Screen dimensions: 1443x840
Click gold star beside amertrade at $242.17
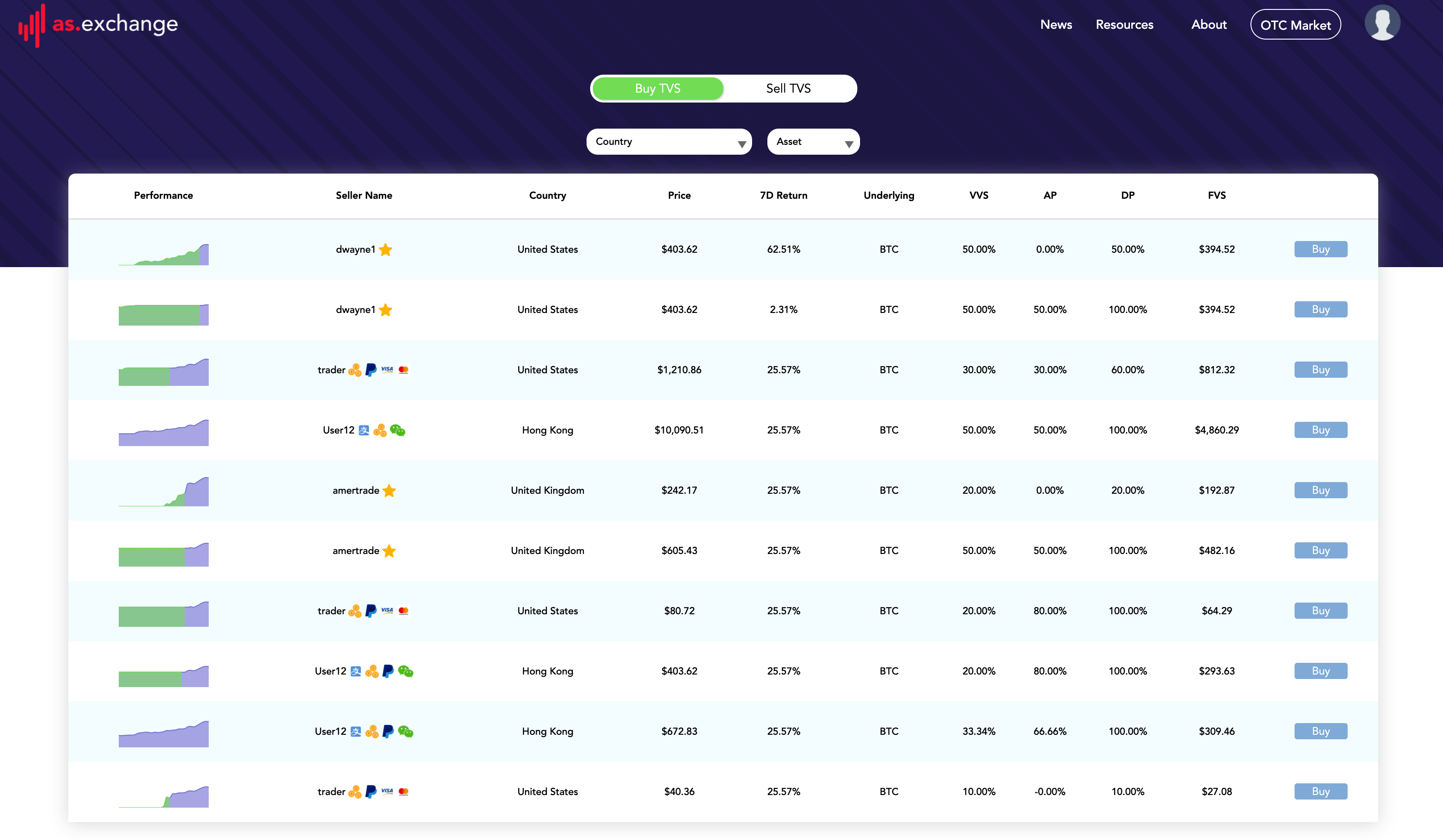(389, 491)
